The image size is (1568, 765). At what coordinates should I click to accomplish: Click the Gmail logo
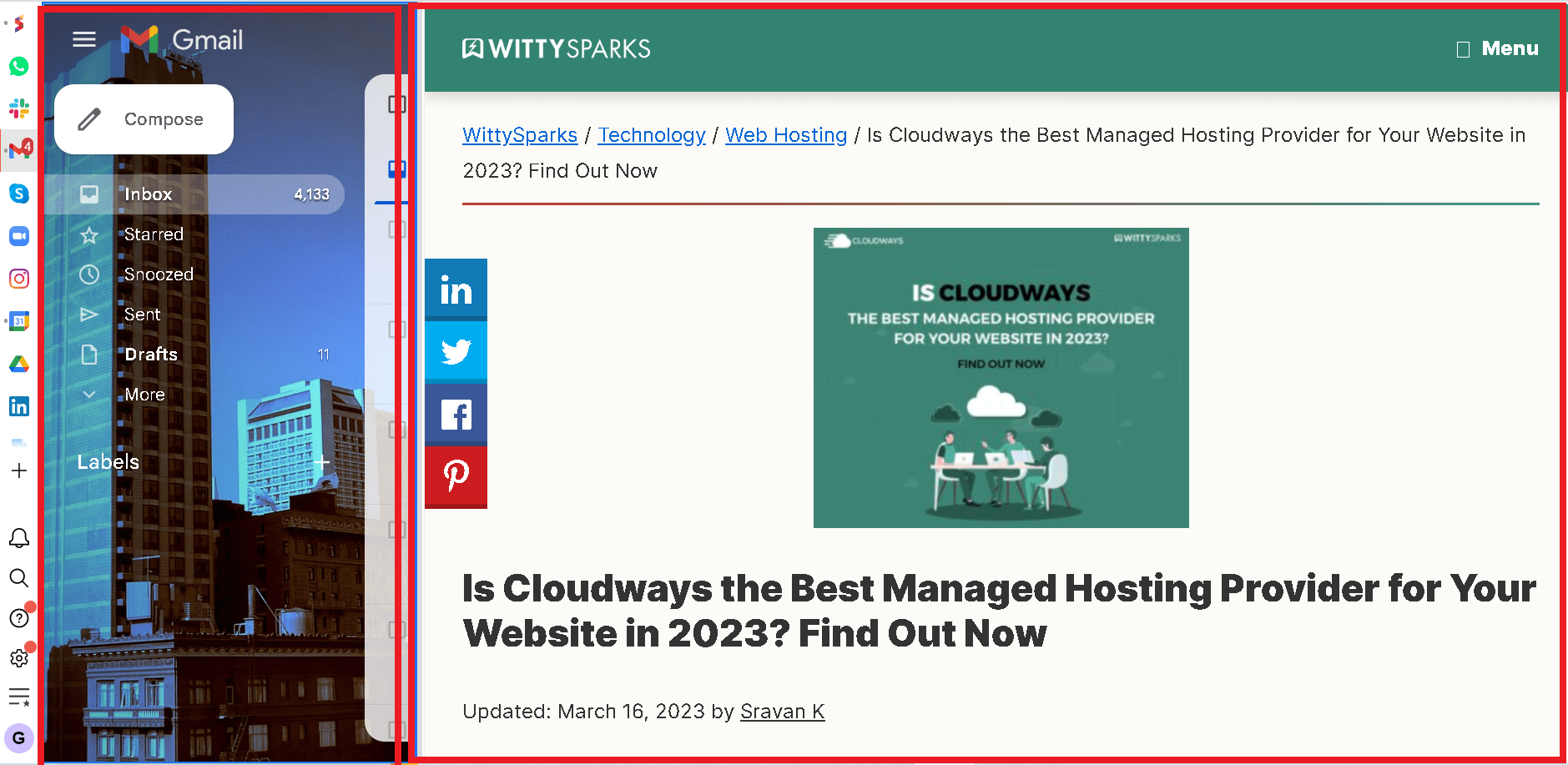click(182, 40)
